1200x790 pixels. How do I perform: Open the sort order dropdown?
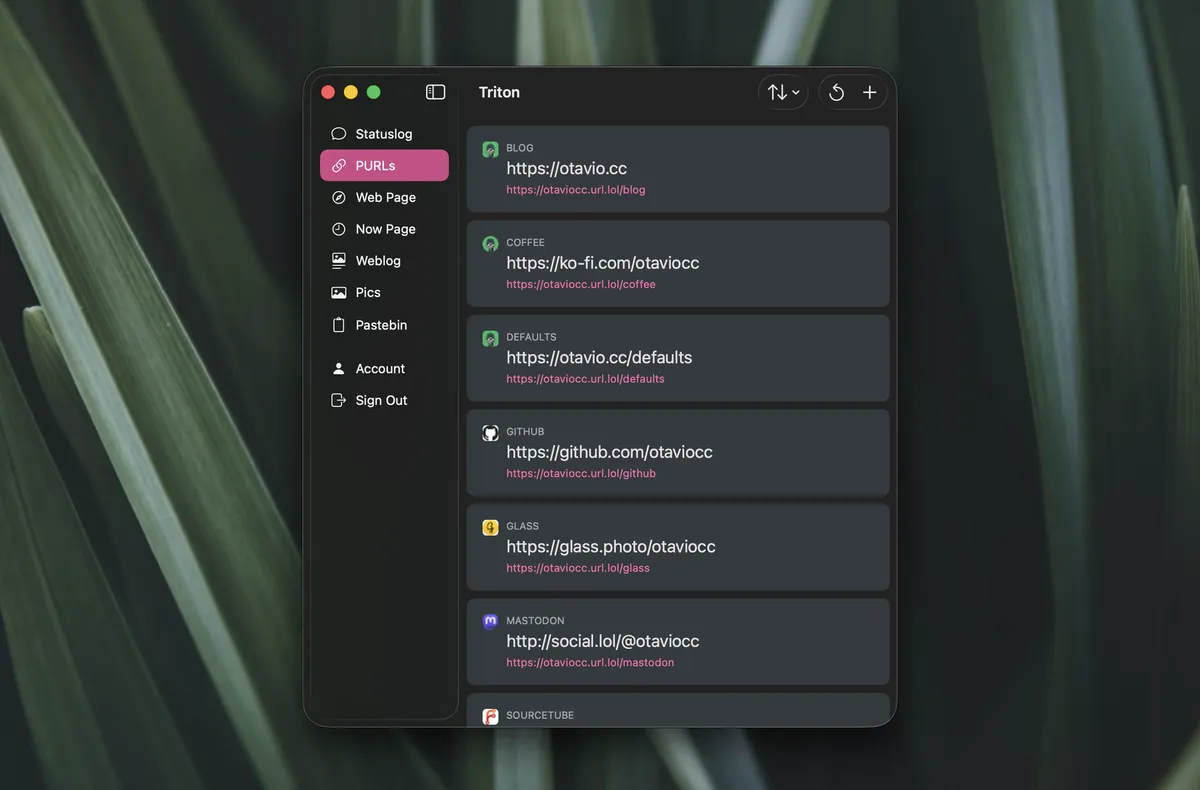click(783, 92)
